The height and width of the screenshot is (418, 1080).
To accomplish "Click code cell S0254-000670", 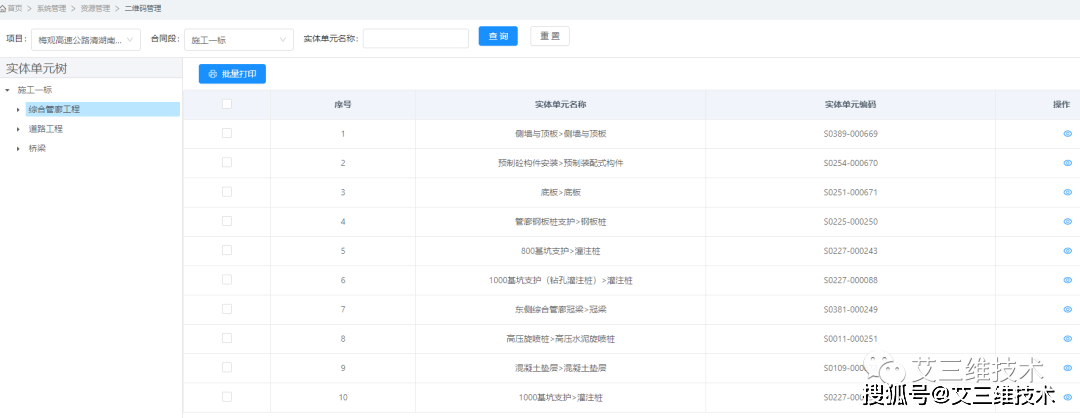I will (x=851, y=163).
